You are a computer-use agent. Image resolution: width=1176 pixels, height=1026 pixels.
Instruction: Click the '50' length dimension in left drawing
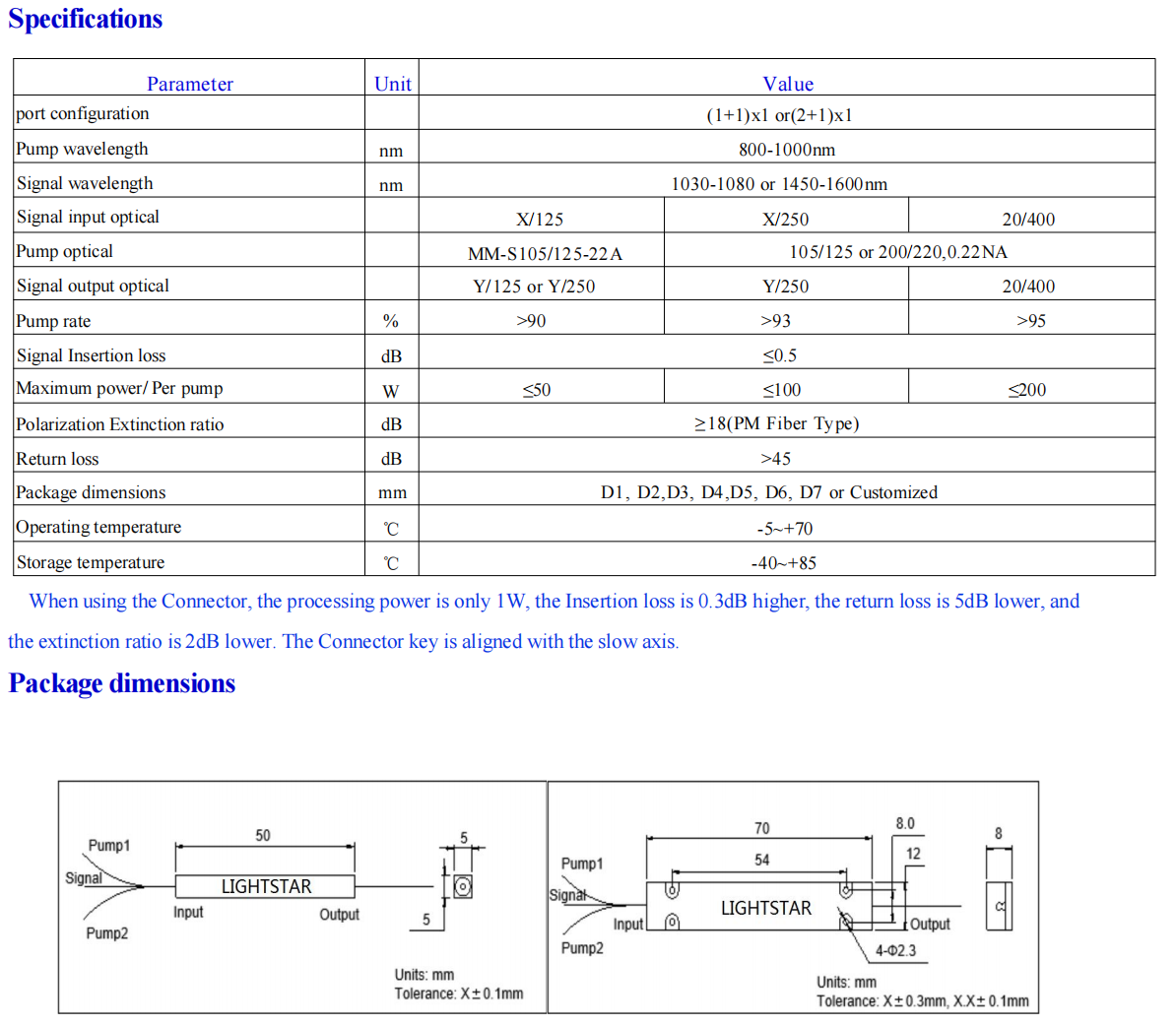(x=263, y=836)
